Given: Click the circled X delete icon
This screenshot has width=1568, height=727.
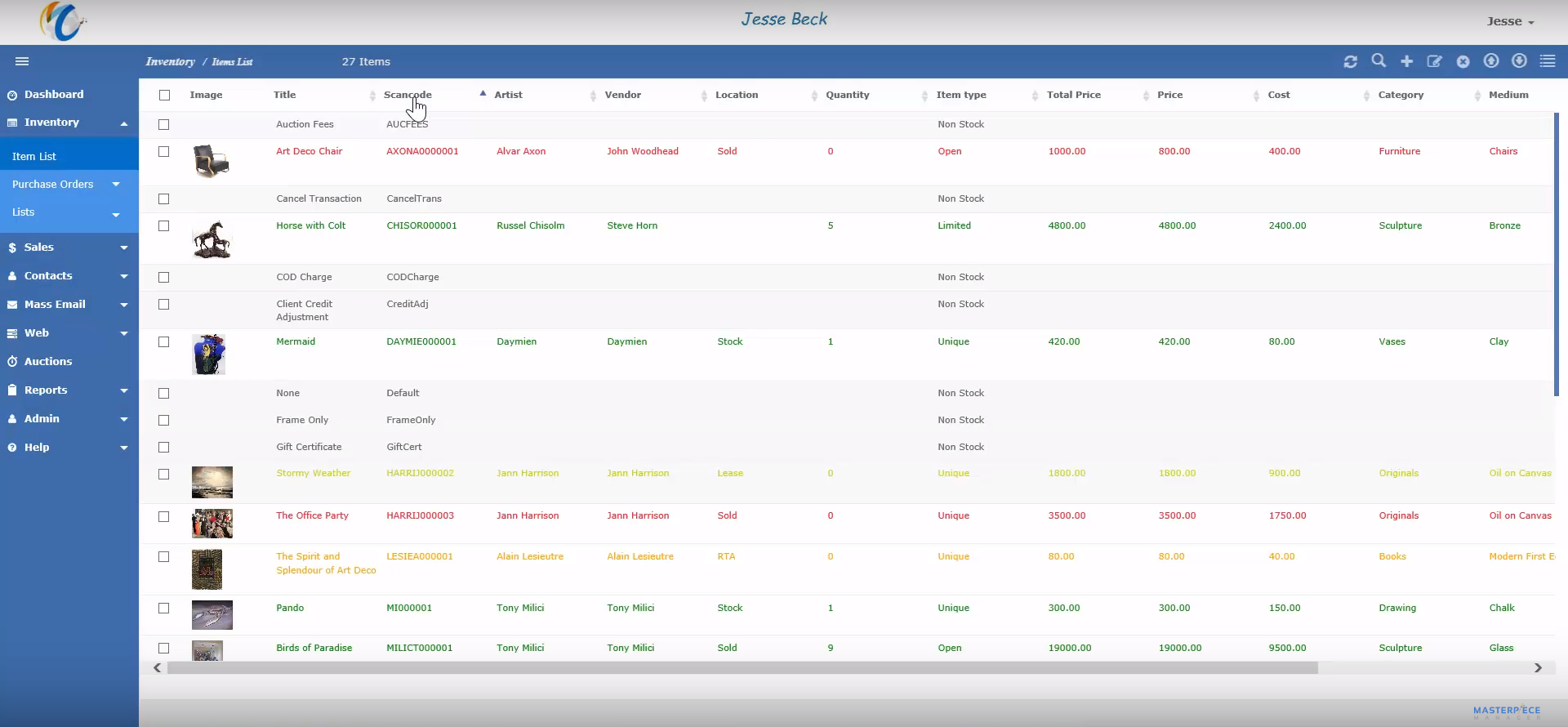Looking at the screenshot, I should [x=1463, y=61].
